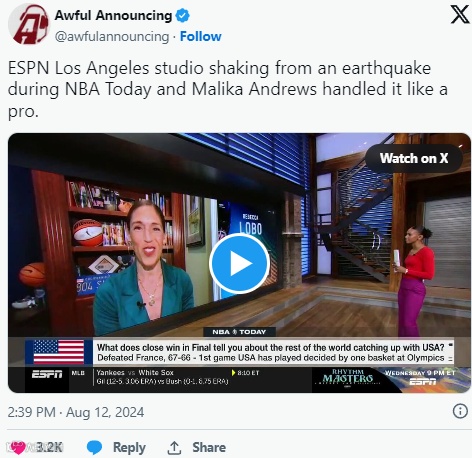Screen dimensions: 472x458
Task: Like the tweet via heart icon
Action: click(x=17, y=448)
